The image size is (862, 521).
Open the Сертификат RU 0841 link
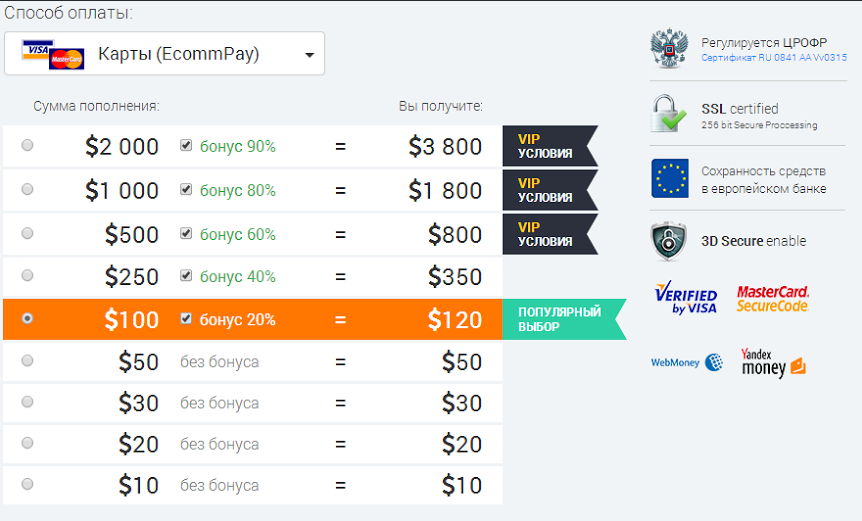pyautogui.click(x=773, y=58)
